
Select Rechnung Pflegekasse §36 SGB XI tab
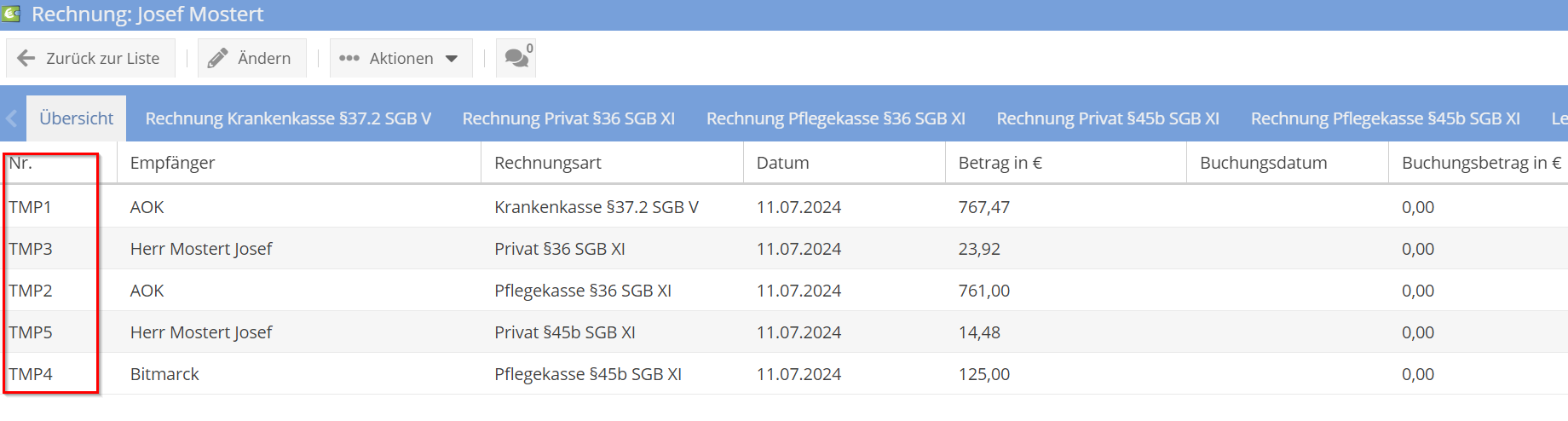(x=835, y=118)
